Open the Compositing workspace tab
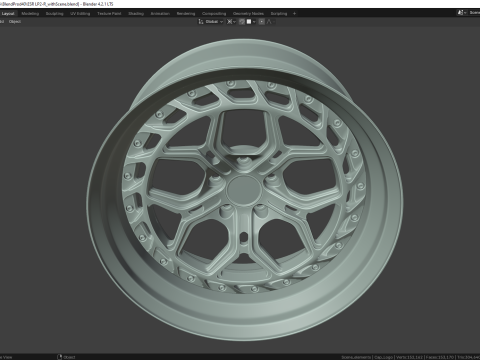 [214, 14]
